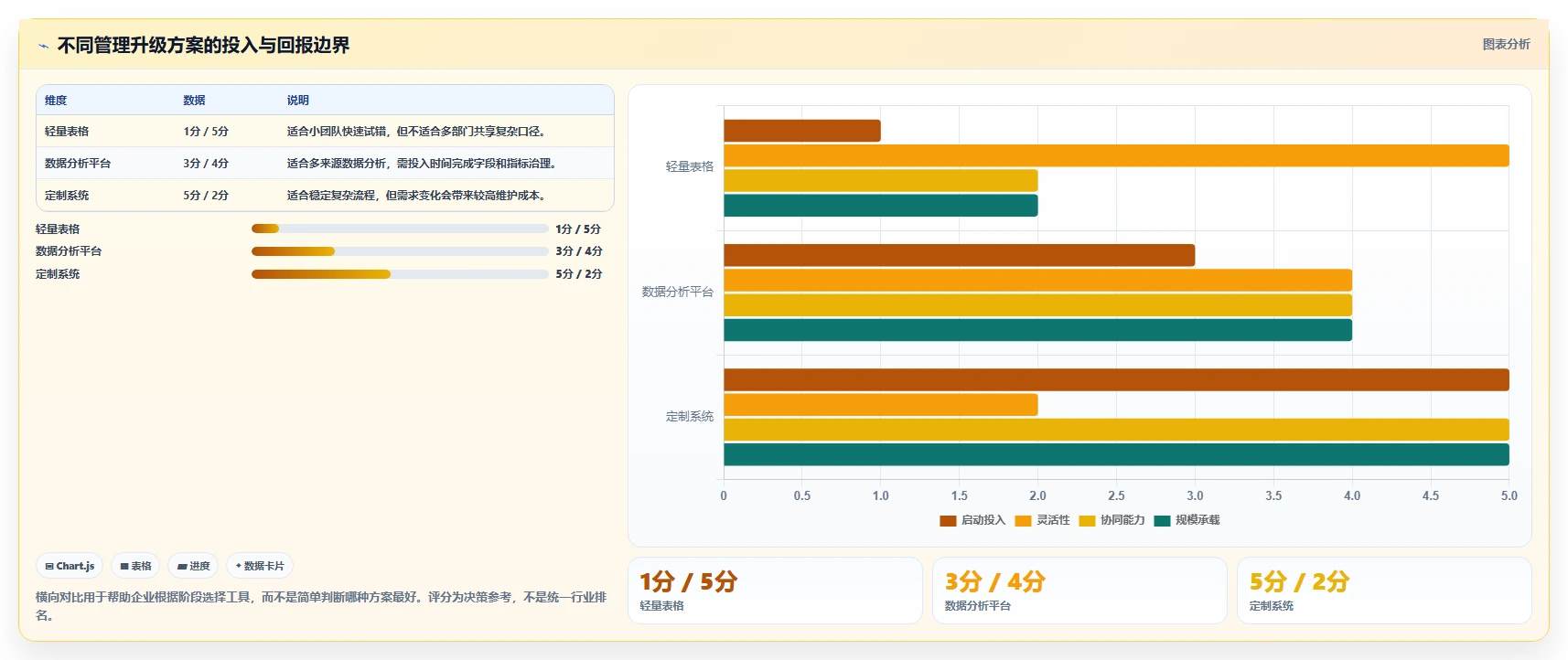
Task: Click the 轻量表格 灵活性 orange bar
Action: pyautogui.click(x=1116, y=155)
